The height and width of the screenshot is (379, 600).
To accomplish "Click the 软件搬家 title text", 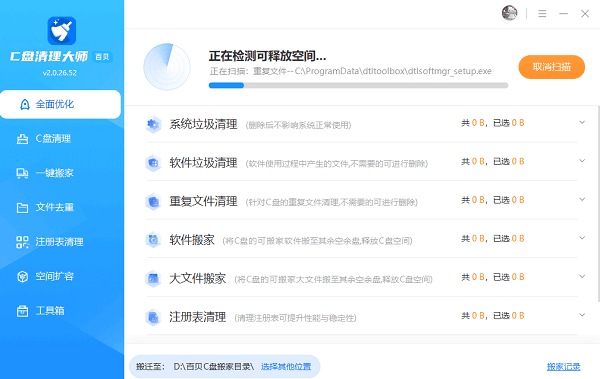I will point(192,240).
